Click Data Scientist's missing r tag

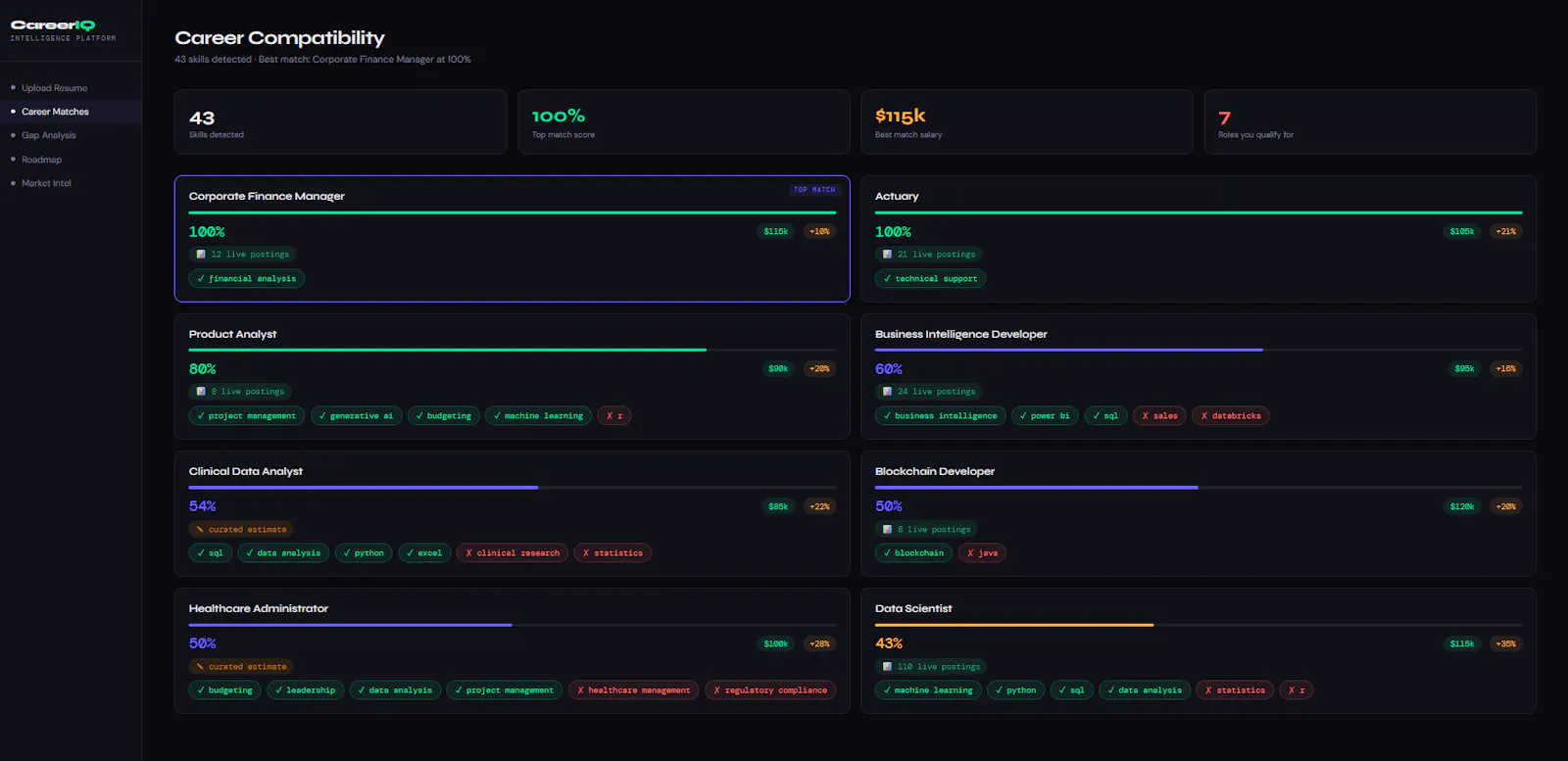point(1297,690)
